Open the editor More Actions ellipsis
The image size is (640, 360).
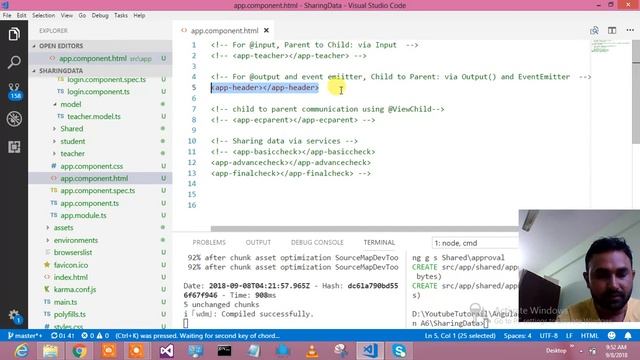click(630, 30)
